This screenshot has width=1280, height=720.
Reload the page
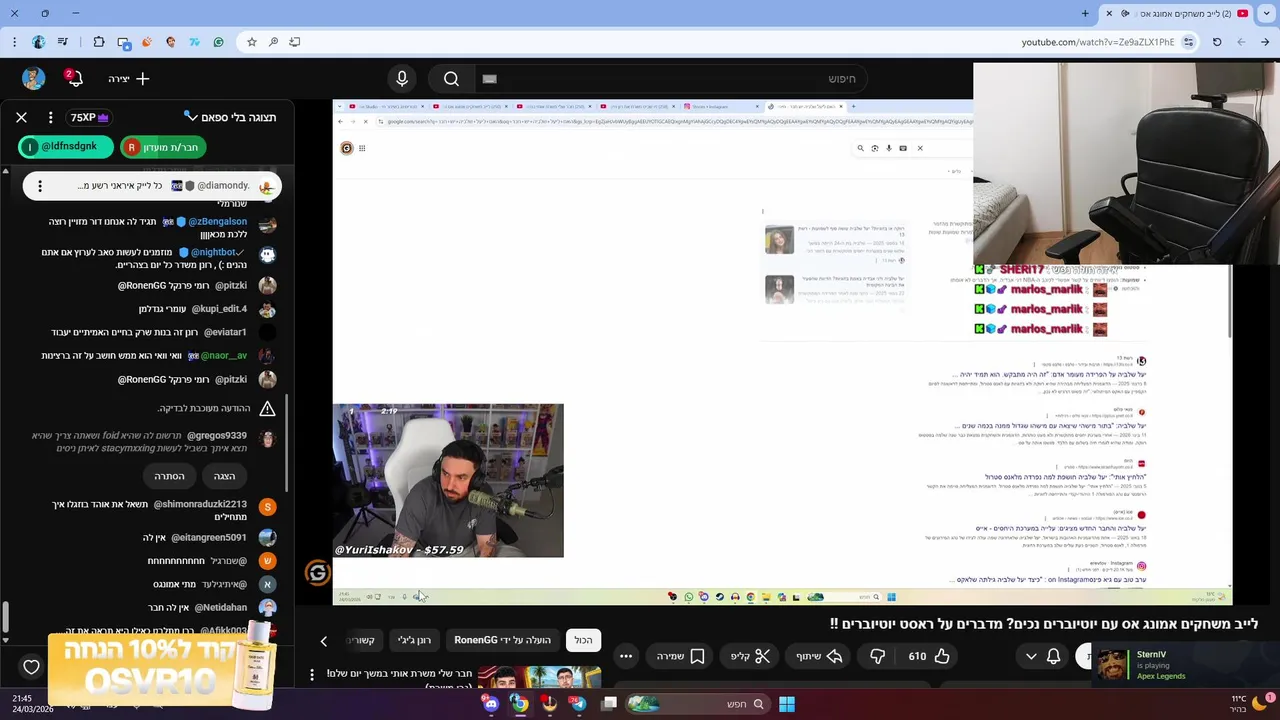pyautogui.click(x=1217, y=42)
